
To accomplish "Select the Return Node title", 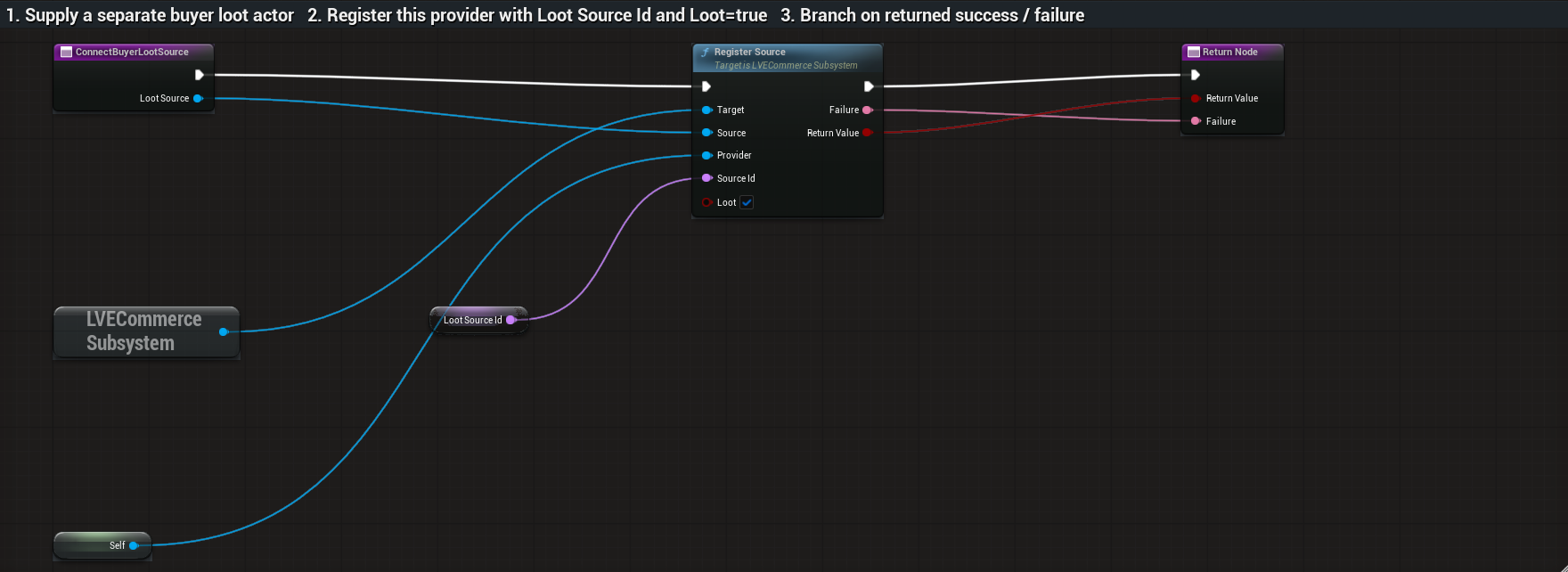I will [1229, 52].
